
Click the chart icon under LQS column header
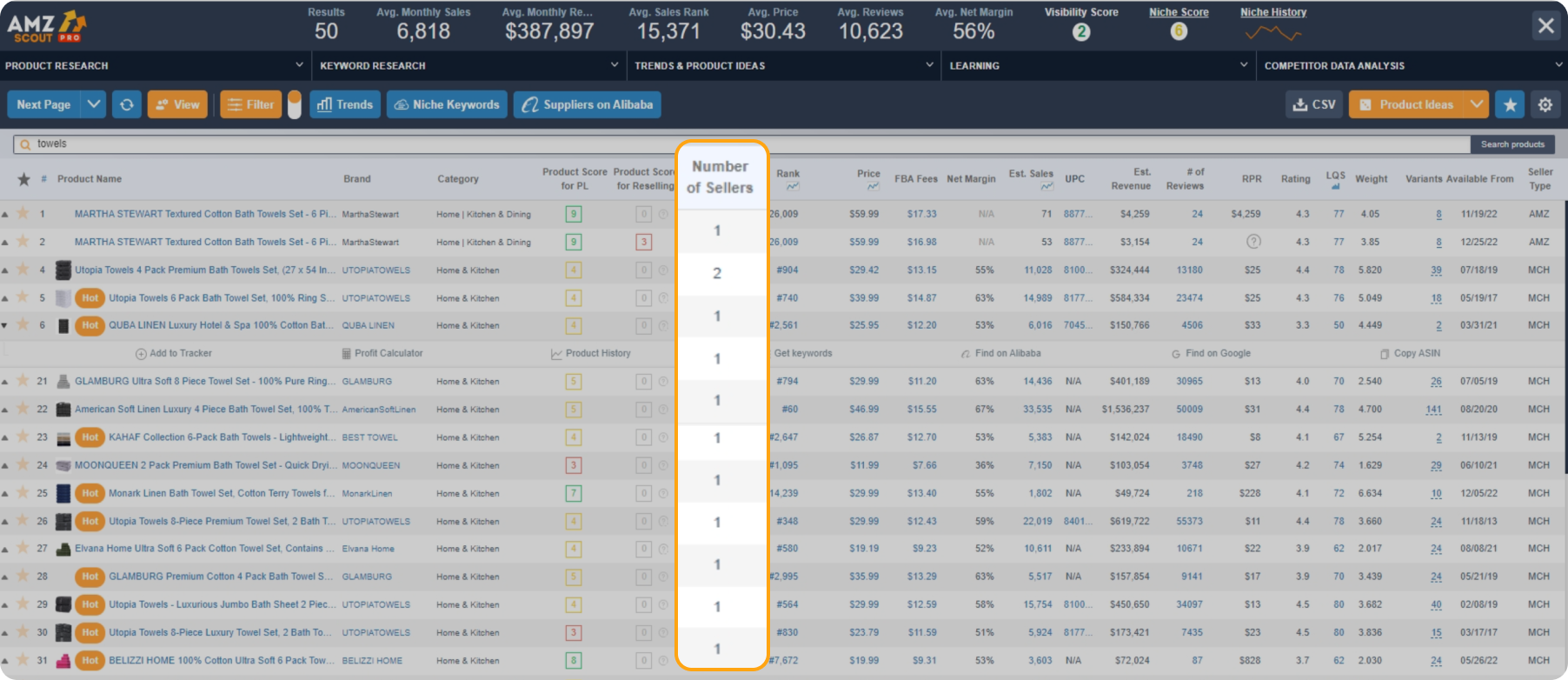(1336, 186)
